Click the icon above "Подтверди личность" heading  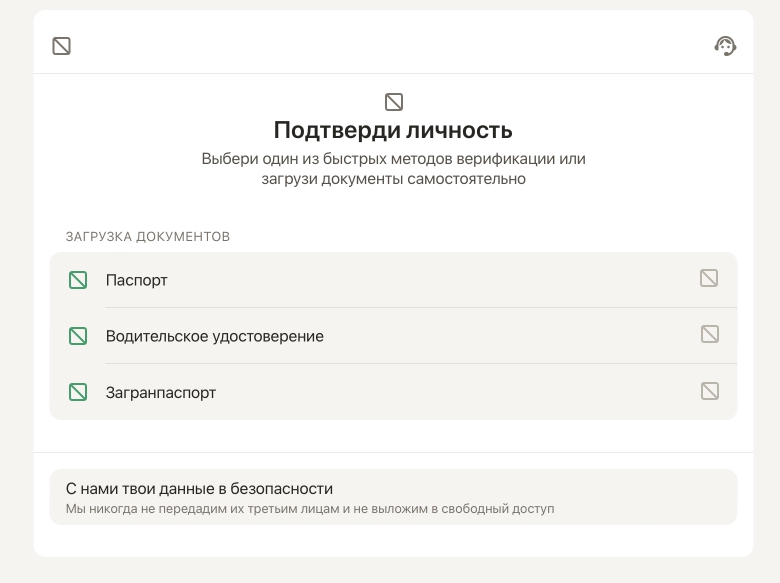click(394, 102)
